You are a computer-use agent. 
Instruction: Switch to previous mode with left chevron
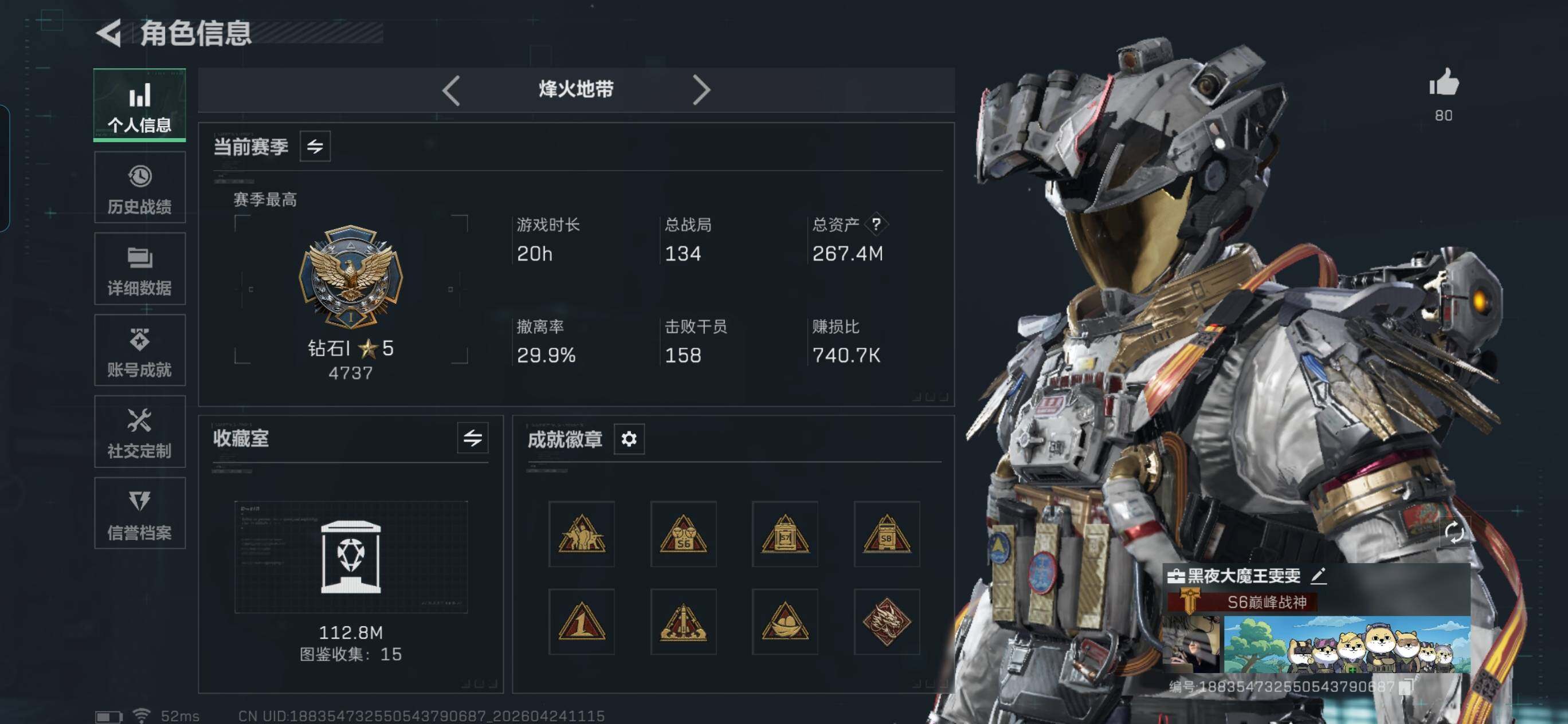[451, 91]
